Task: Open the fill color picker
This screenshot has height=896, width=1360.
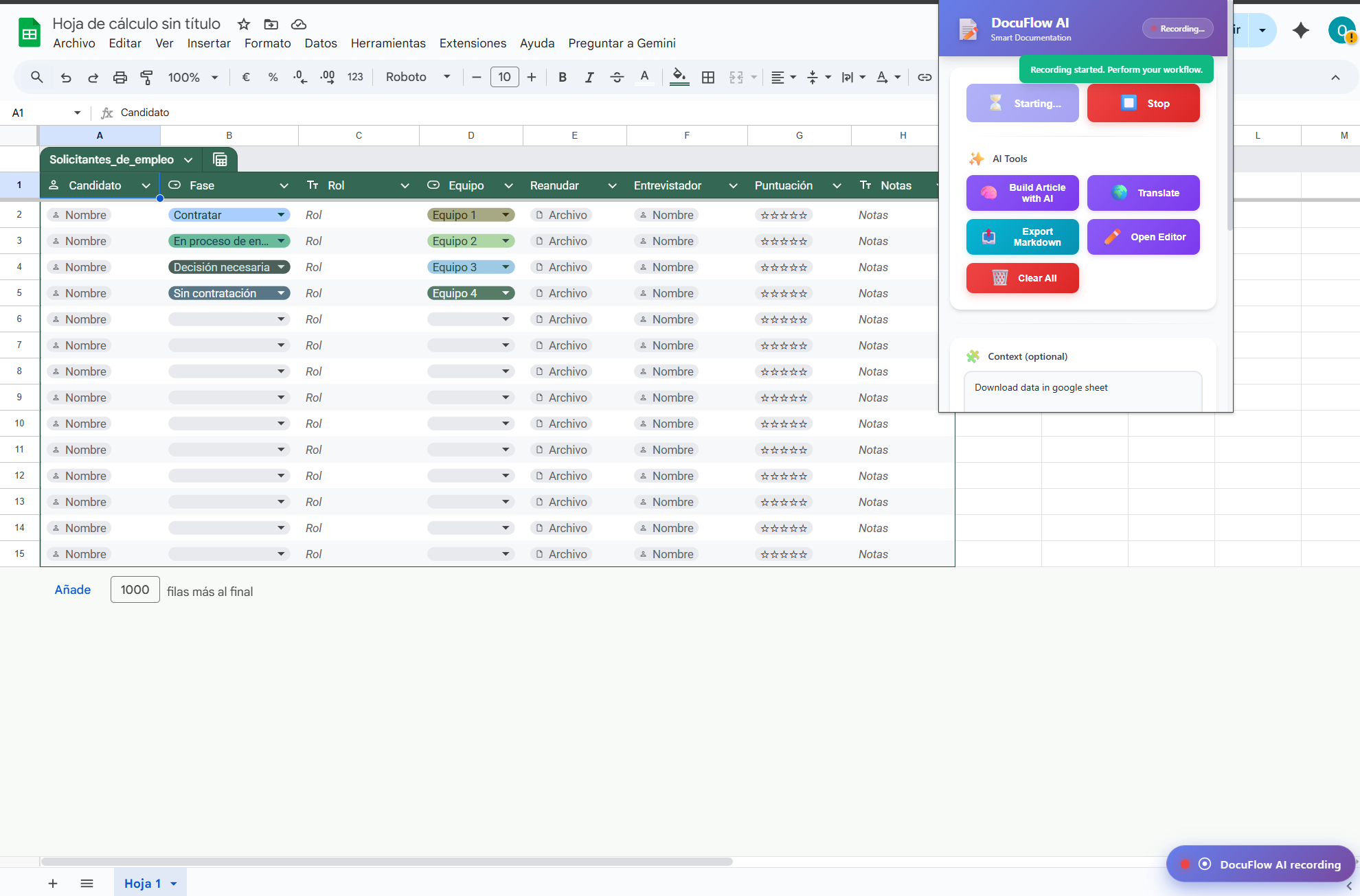Action: click(x=679, y=78)
